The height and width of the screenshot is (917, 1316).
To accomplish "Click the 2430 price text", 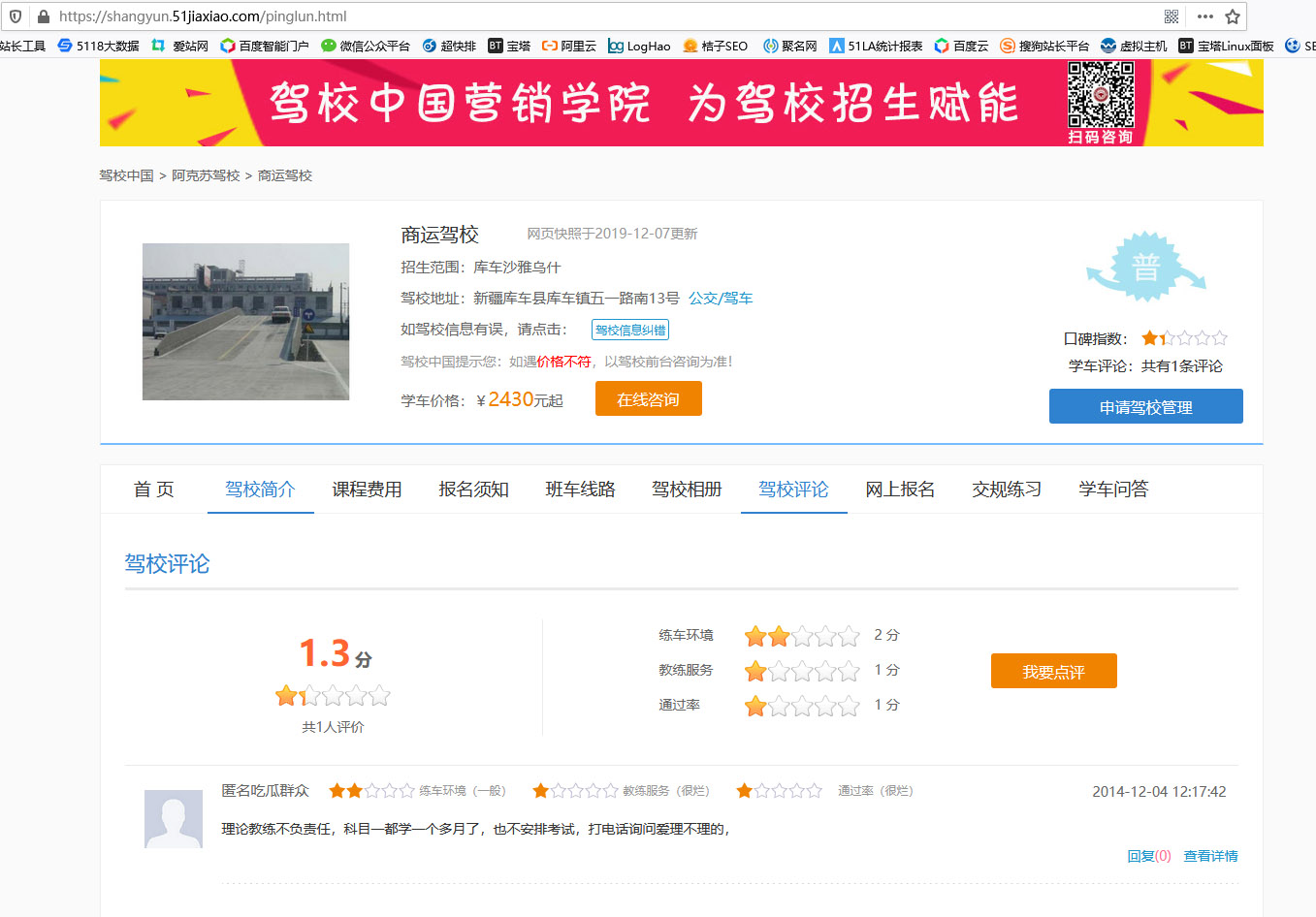I will [x=510, y=399].
